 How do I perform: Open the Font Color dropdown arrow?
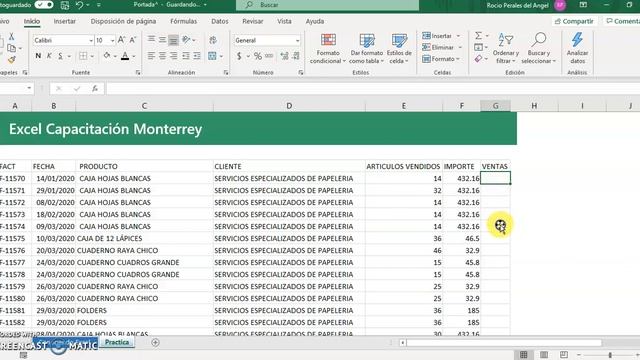134,56
